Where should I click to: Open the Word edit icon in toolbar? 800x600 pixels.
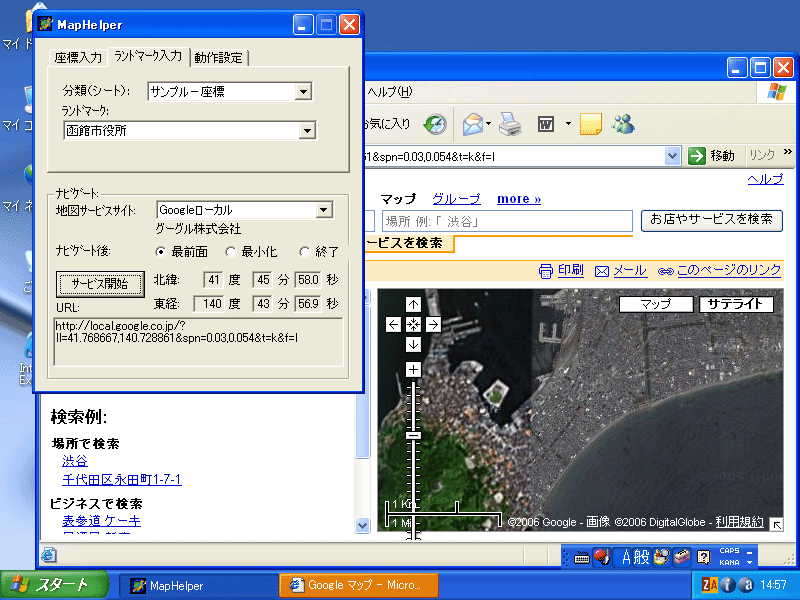(546, 124)
